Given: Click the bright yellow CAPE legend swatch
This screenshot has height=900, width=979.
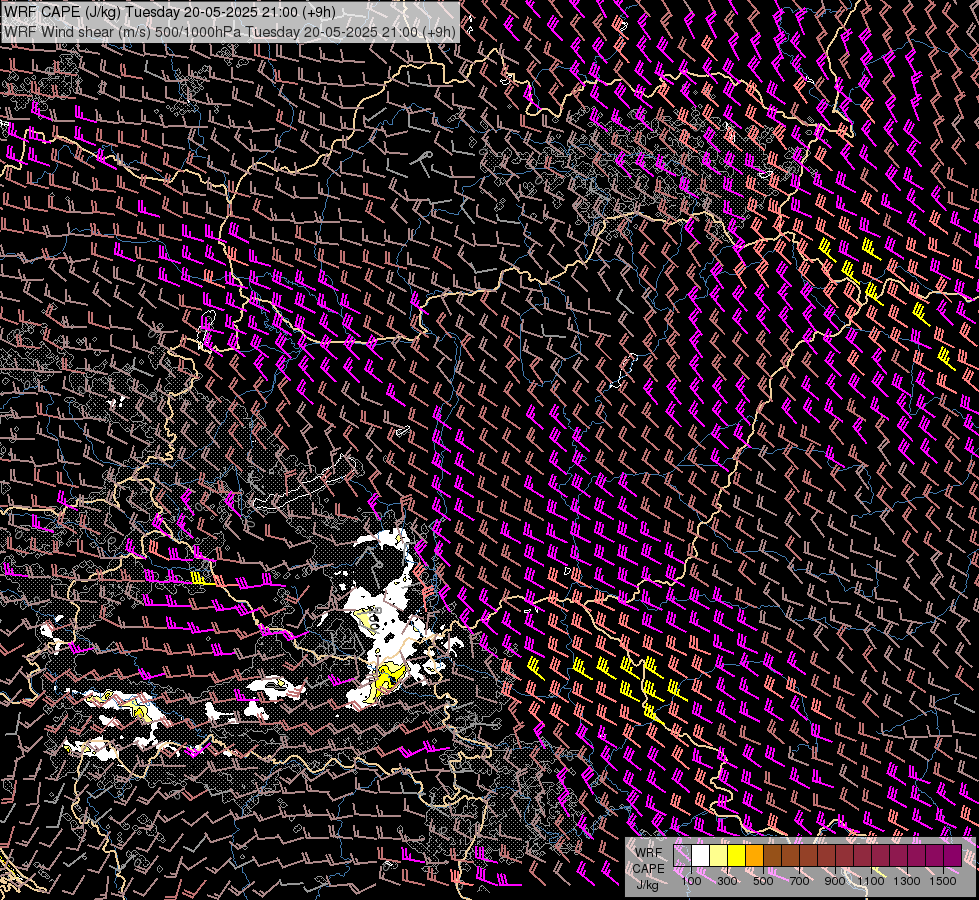Looking at the screenshot, I should [737, 855].
